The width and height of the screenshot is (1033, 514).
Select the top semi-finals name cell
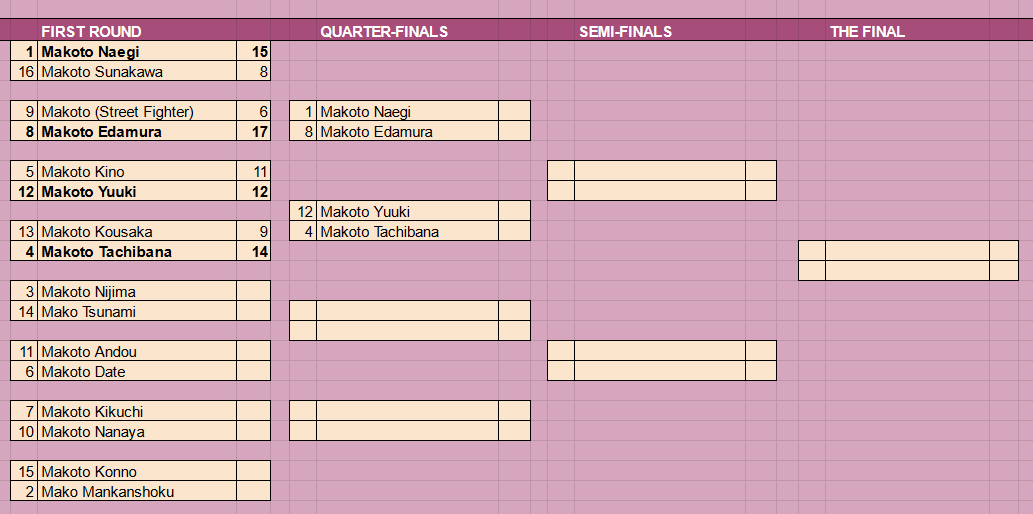[660, 171]
